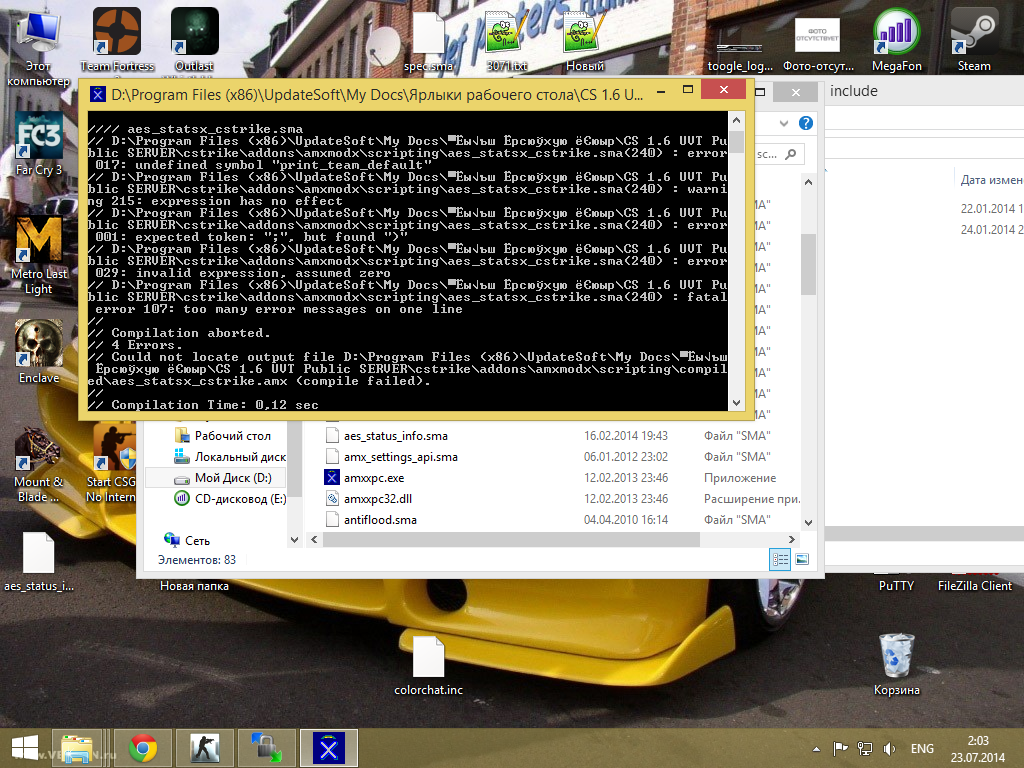Switch Explorer to large thumbnails view
This screenshot has height=768, width=1024.
click(802, 560)
